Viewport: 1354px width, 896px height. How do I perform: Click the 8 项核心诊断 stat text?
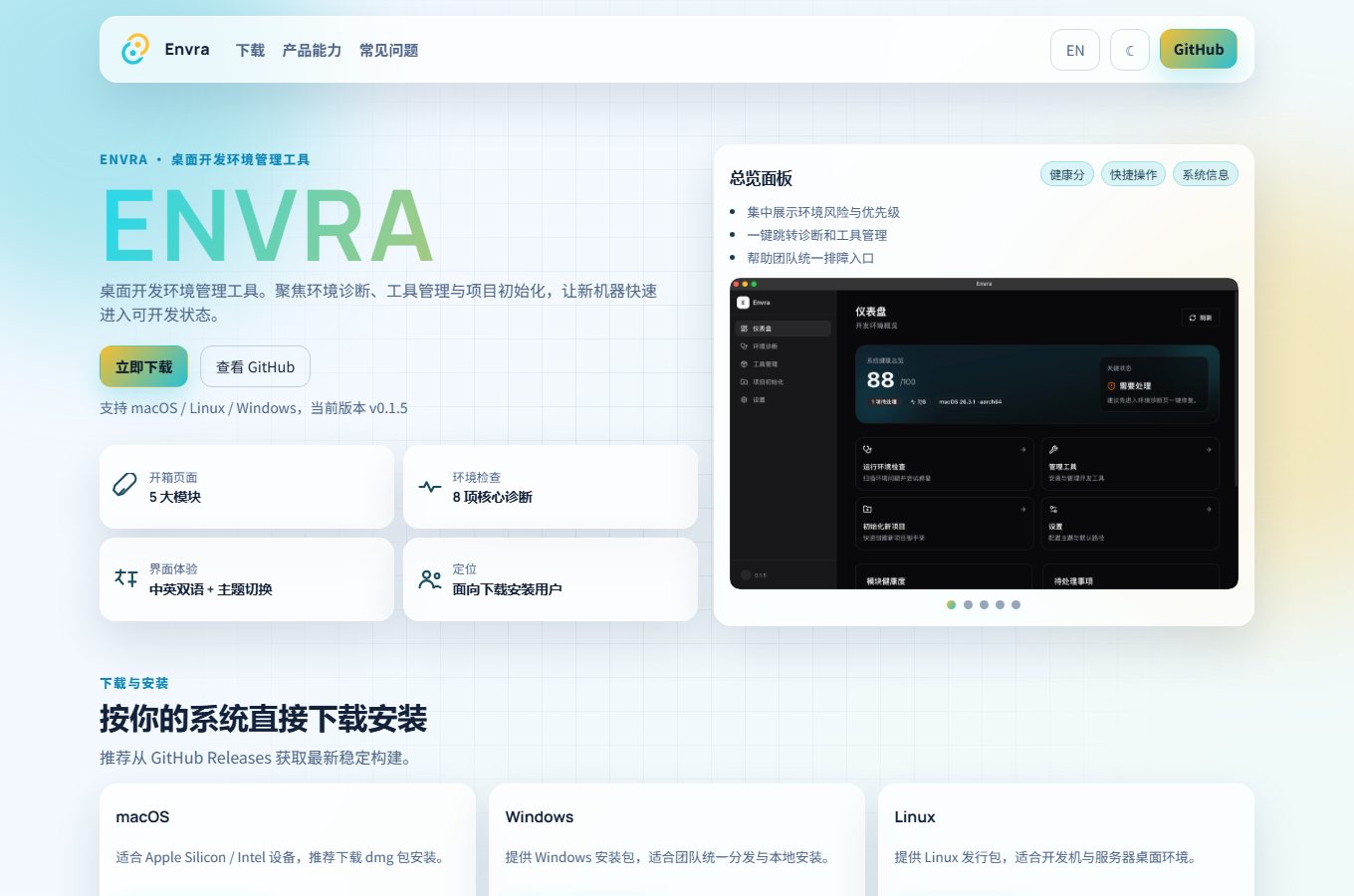[493, 497]
